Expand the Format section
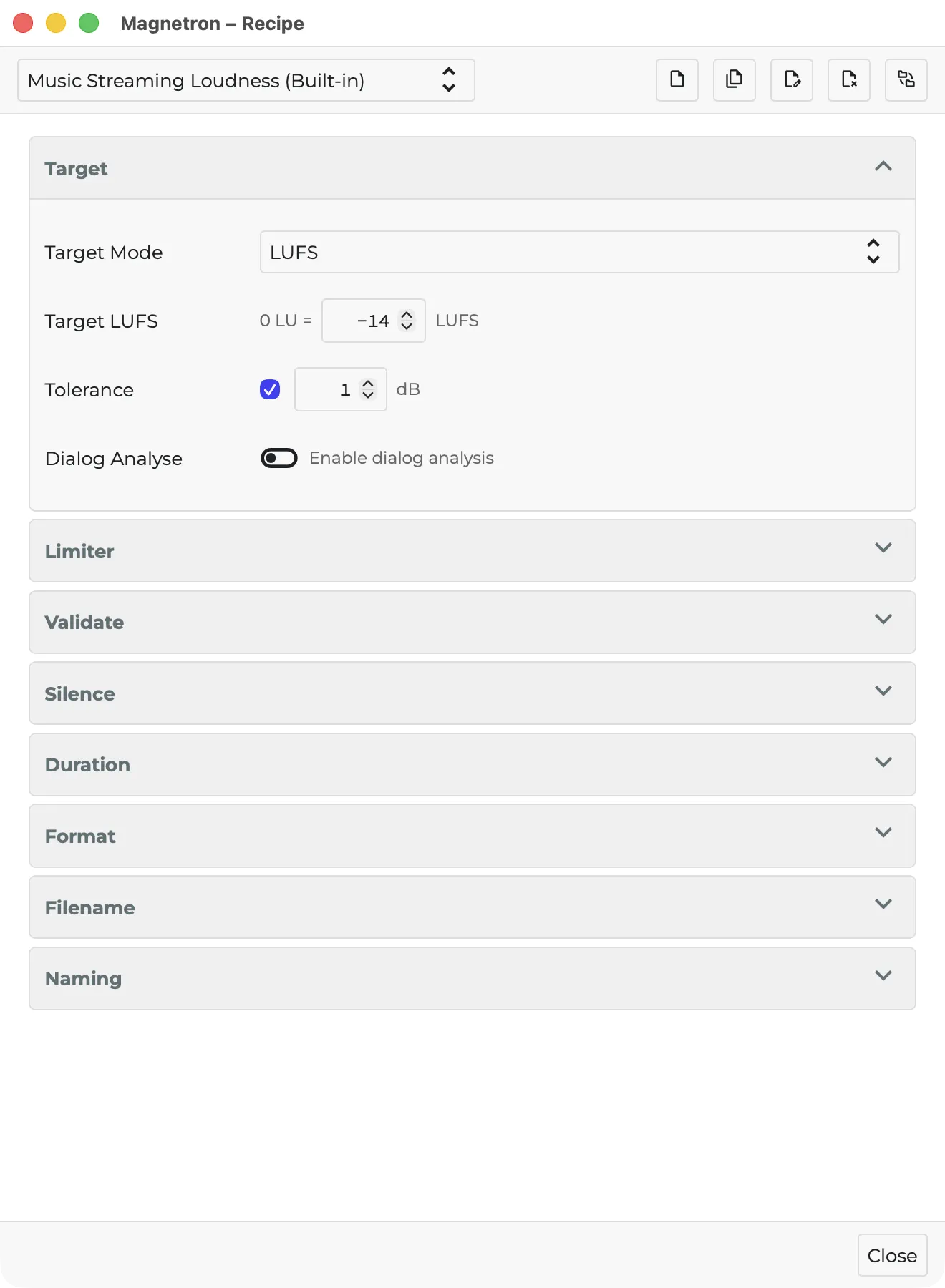The width and height of the screenshot is (945, 1288). click(x=472, y=836)
